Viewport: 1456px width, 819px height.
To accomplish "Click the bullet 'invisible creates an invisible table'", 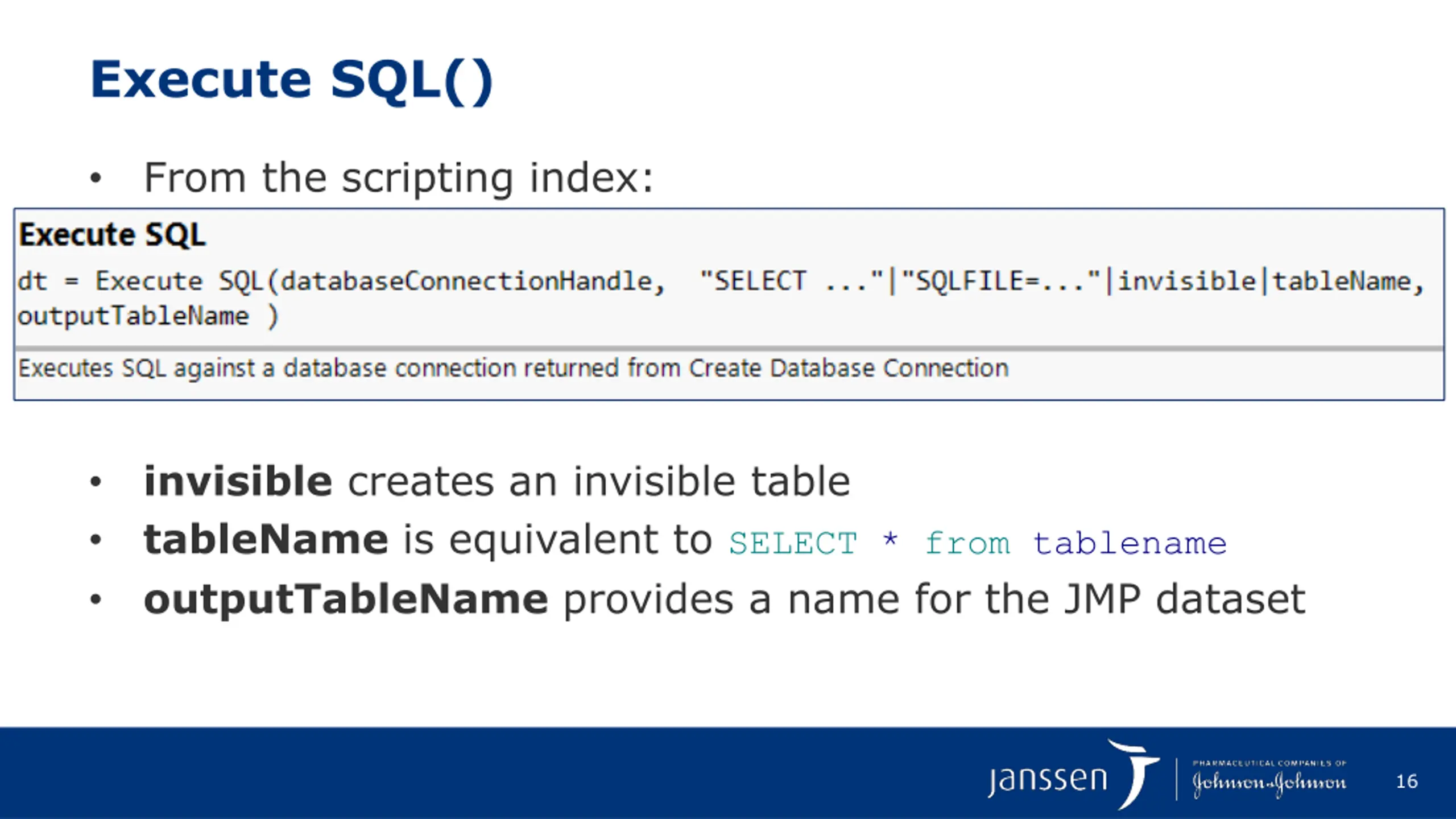I will [x=497, y=481].
